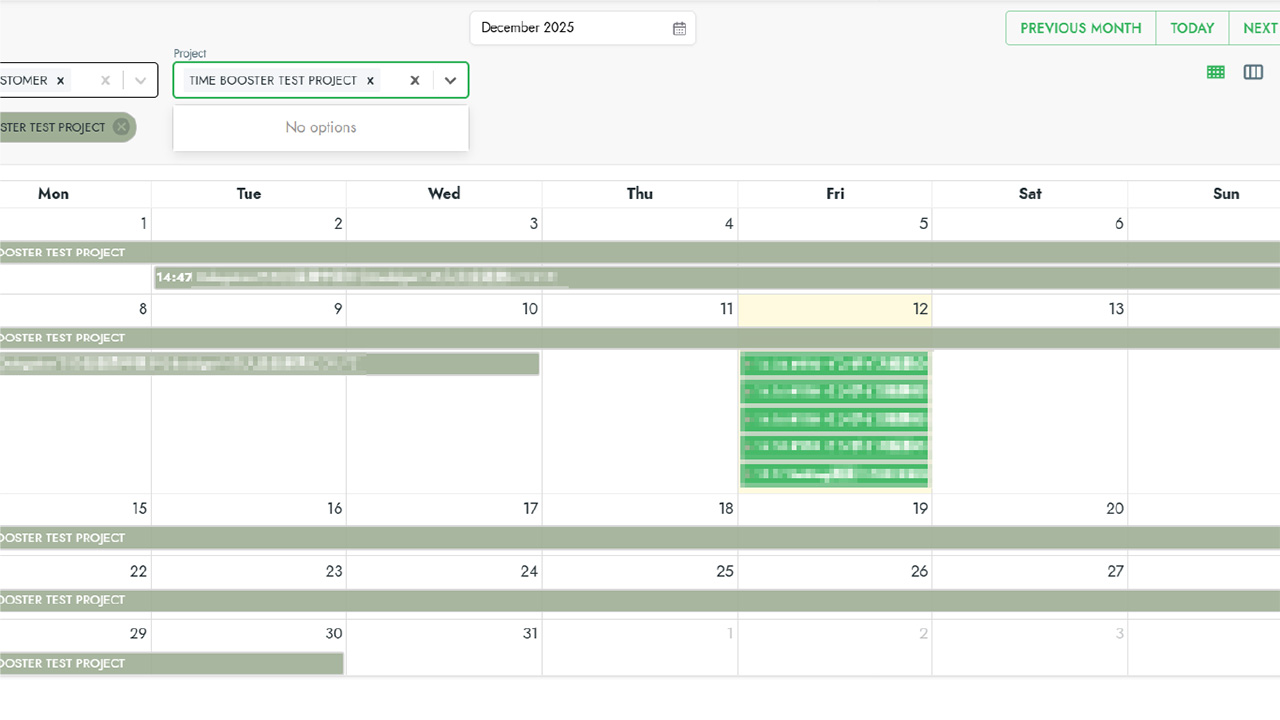Advance to the NEXT month

(x=1259, y=28)
